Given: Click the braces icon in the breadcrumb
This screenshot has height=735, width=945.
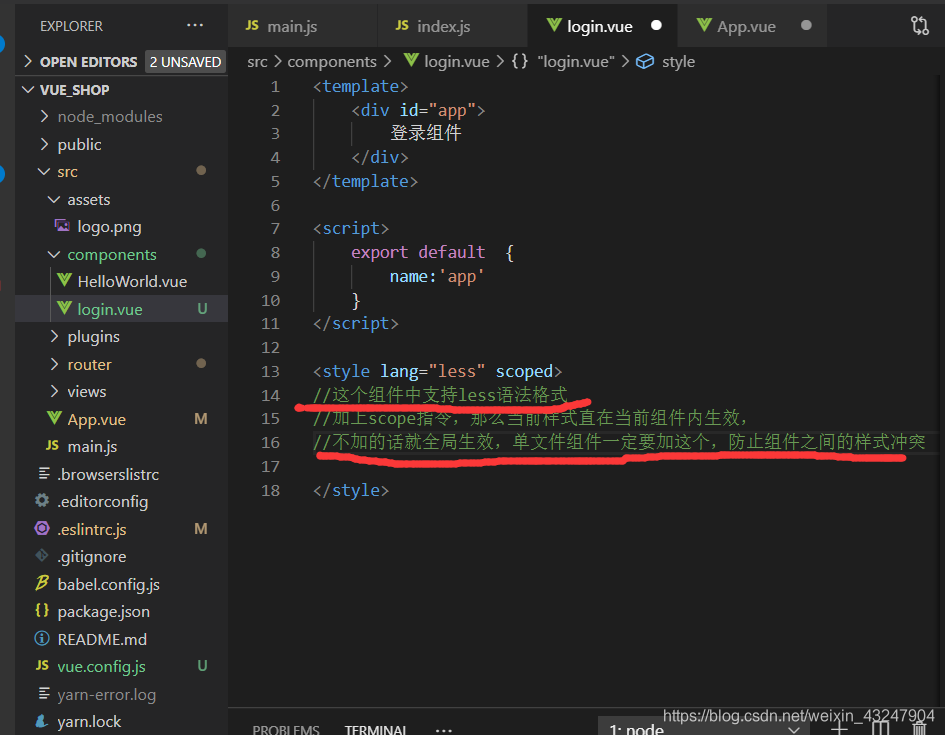Looking at the screenshot, I should 520,61.
